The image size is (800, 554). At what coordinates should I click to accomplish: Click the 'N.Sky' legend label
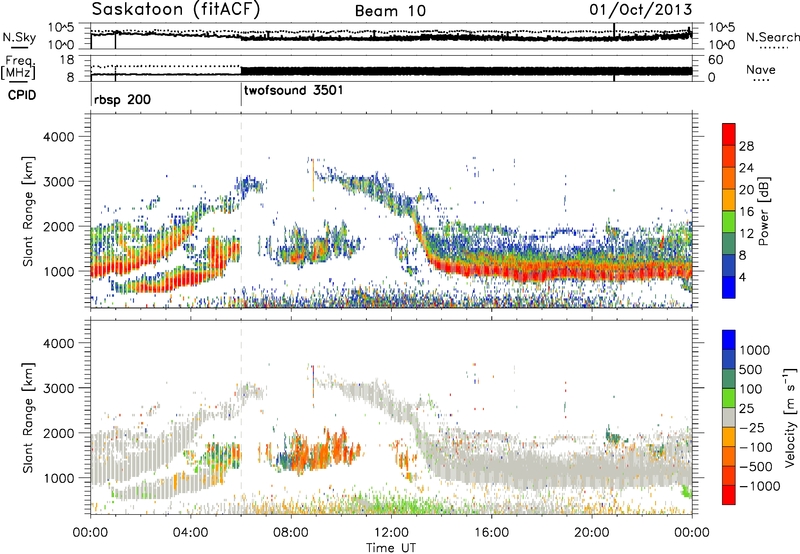pyautogui.click(x=19, y=37)
